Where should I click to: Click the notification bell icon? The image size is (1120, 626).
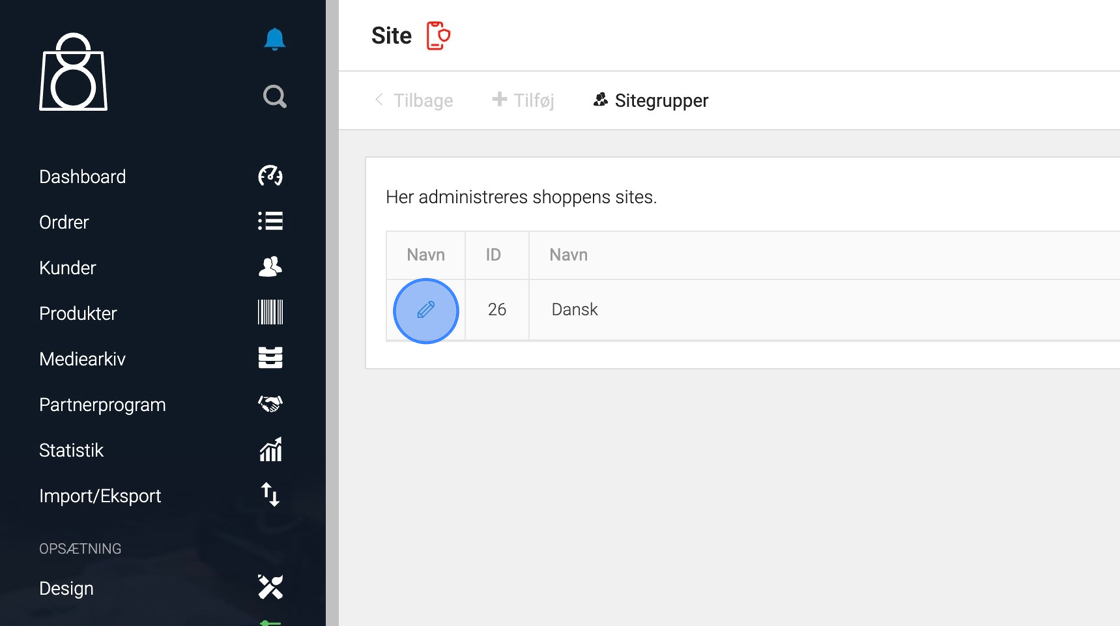(274, 39)
